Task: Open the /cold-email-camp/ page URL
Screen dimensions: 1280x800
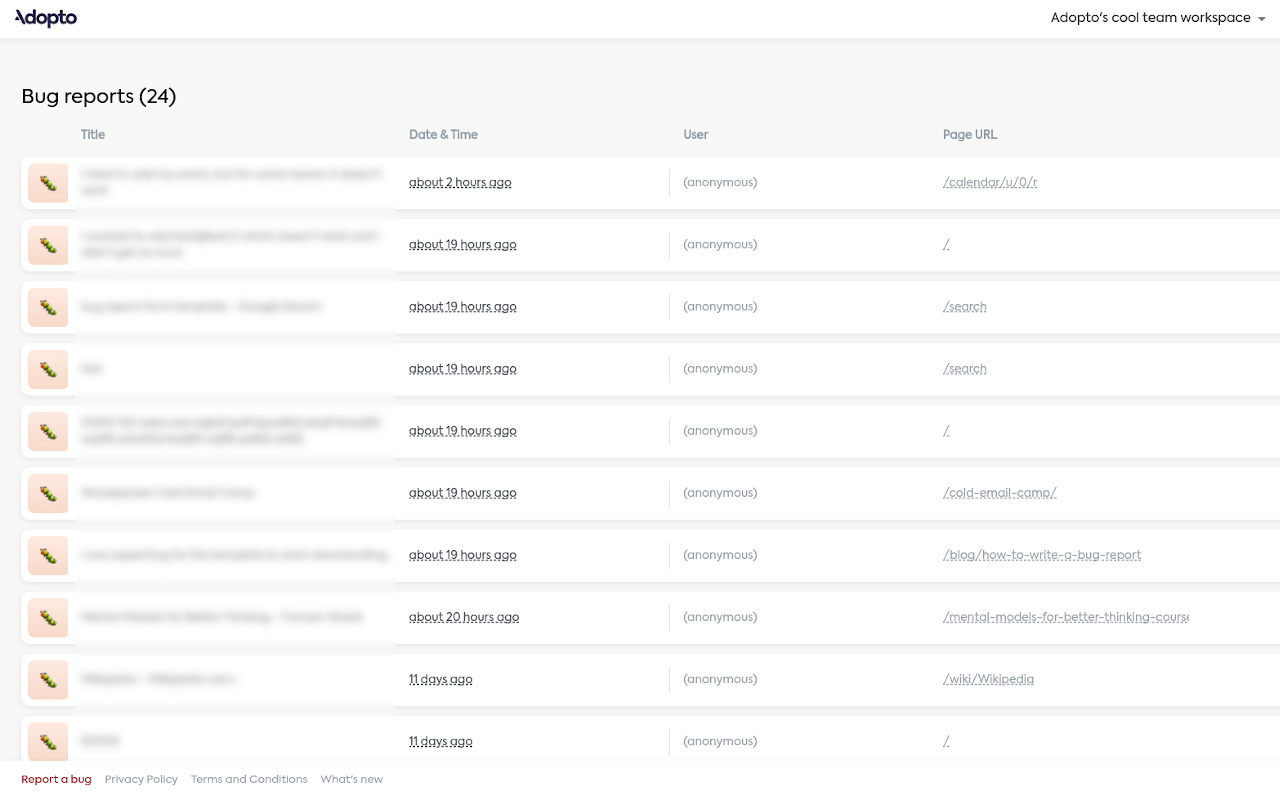Action: point(1000,492)
